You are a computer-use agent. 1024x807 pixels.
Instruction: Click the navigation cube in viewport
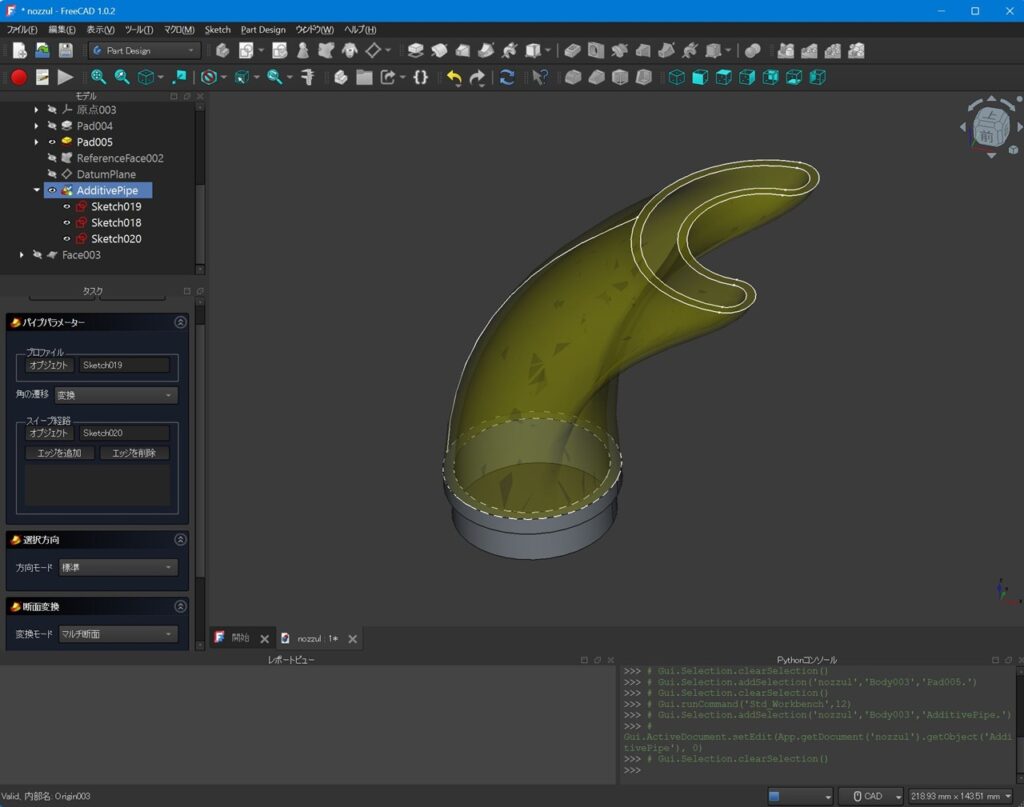(x=988, y=129)
